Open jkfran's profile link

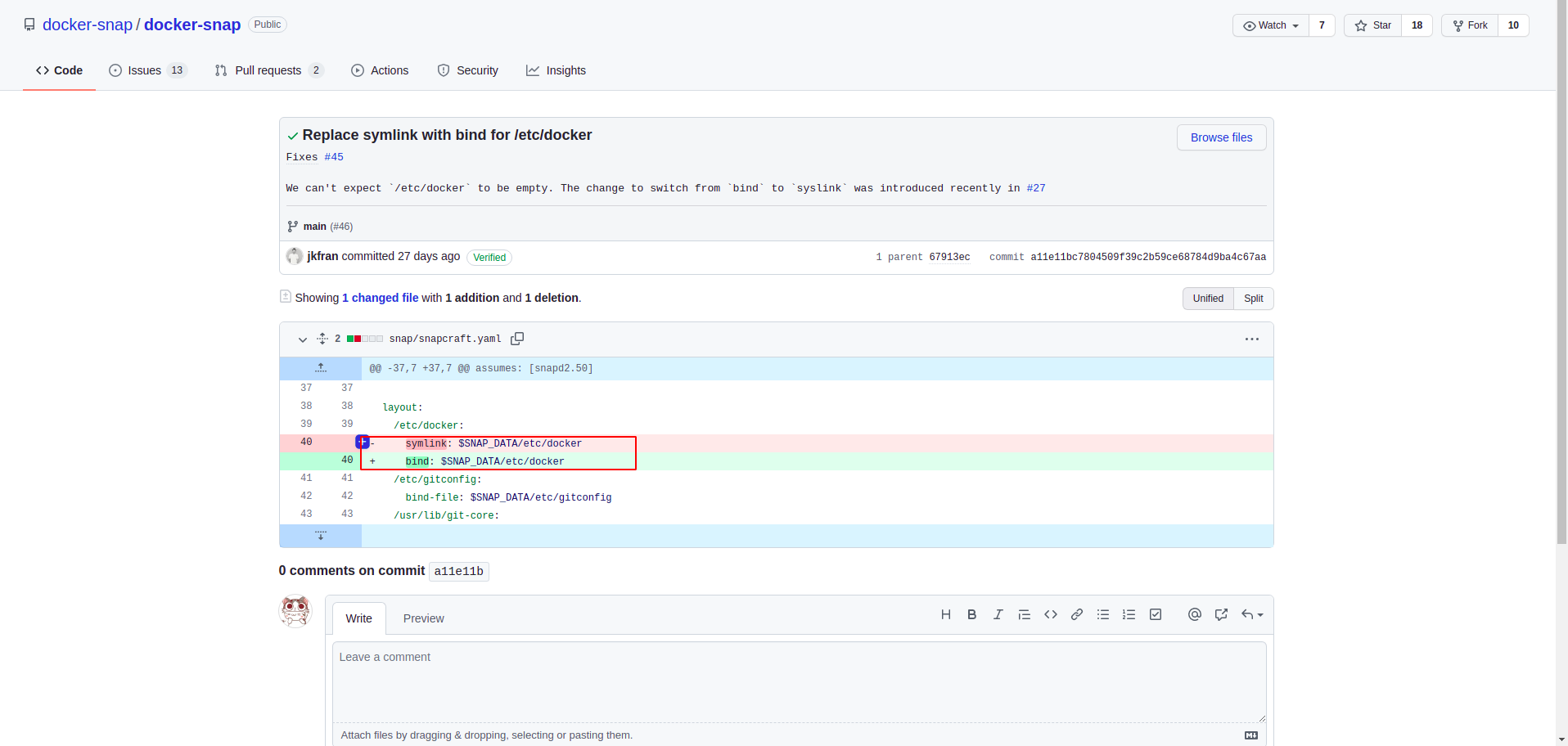coord(322,256)
